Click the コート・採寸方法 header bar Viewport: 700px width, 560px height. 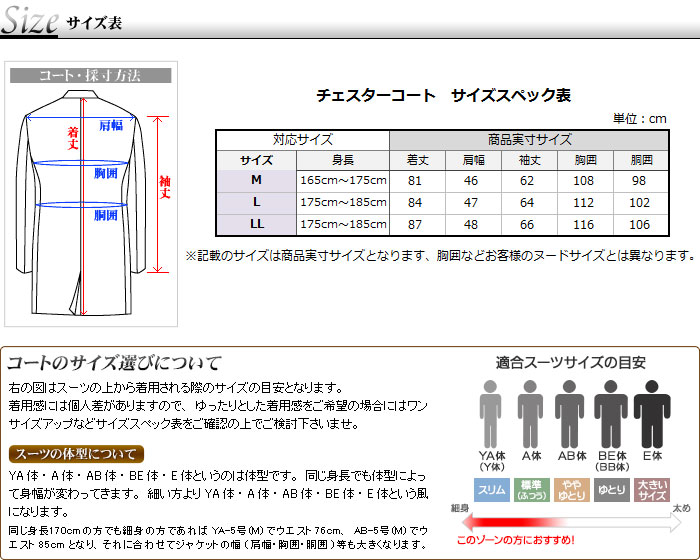point(91,75)
